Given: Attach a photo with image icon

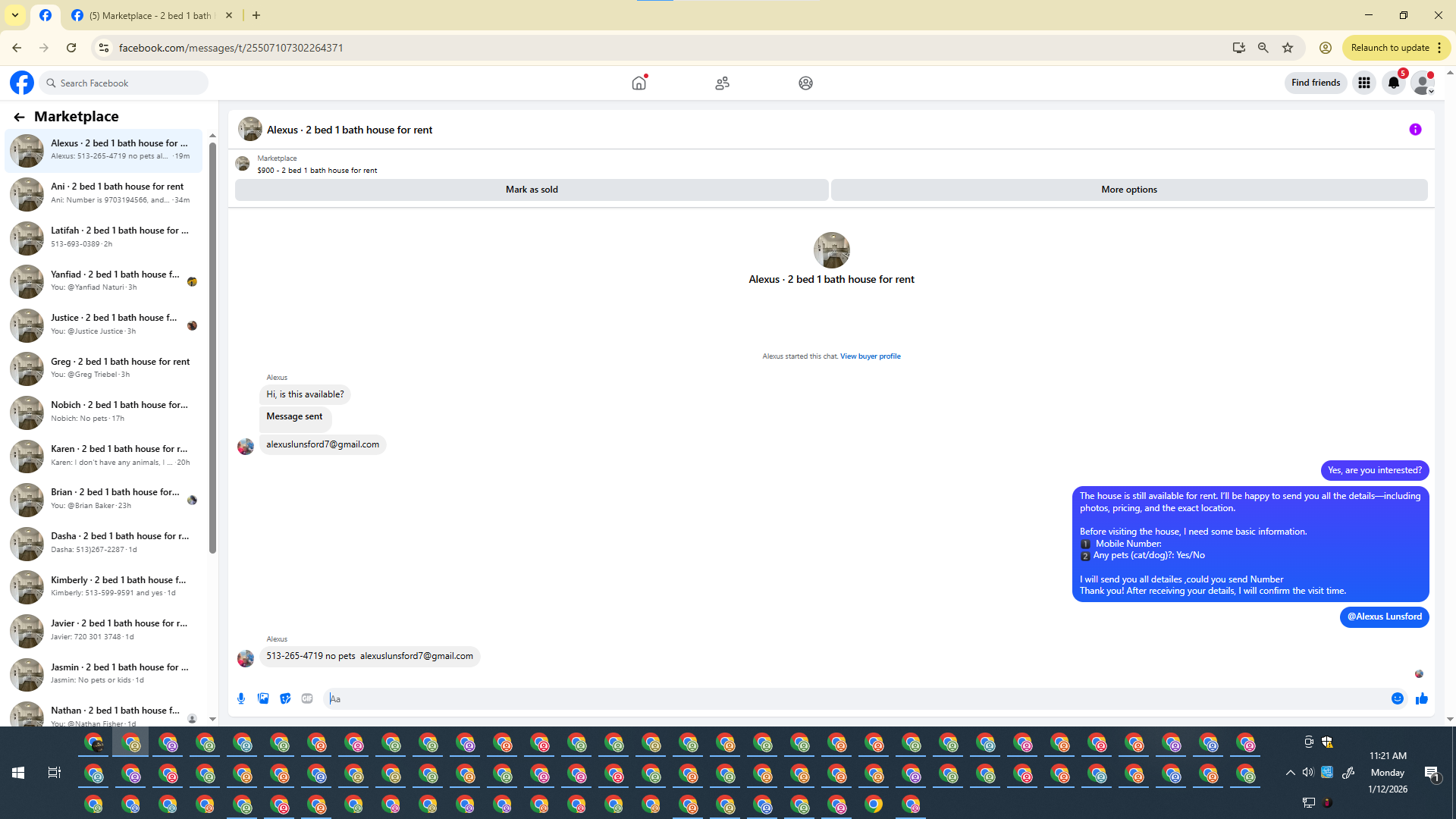Looking at the screenshot, I should 263,698.
